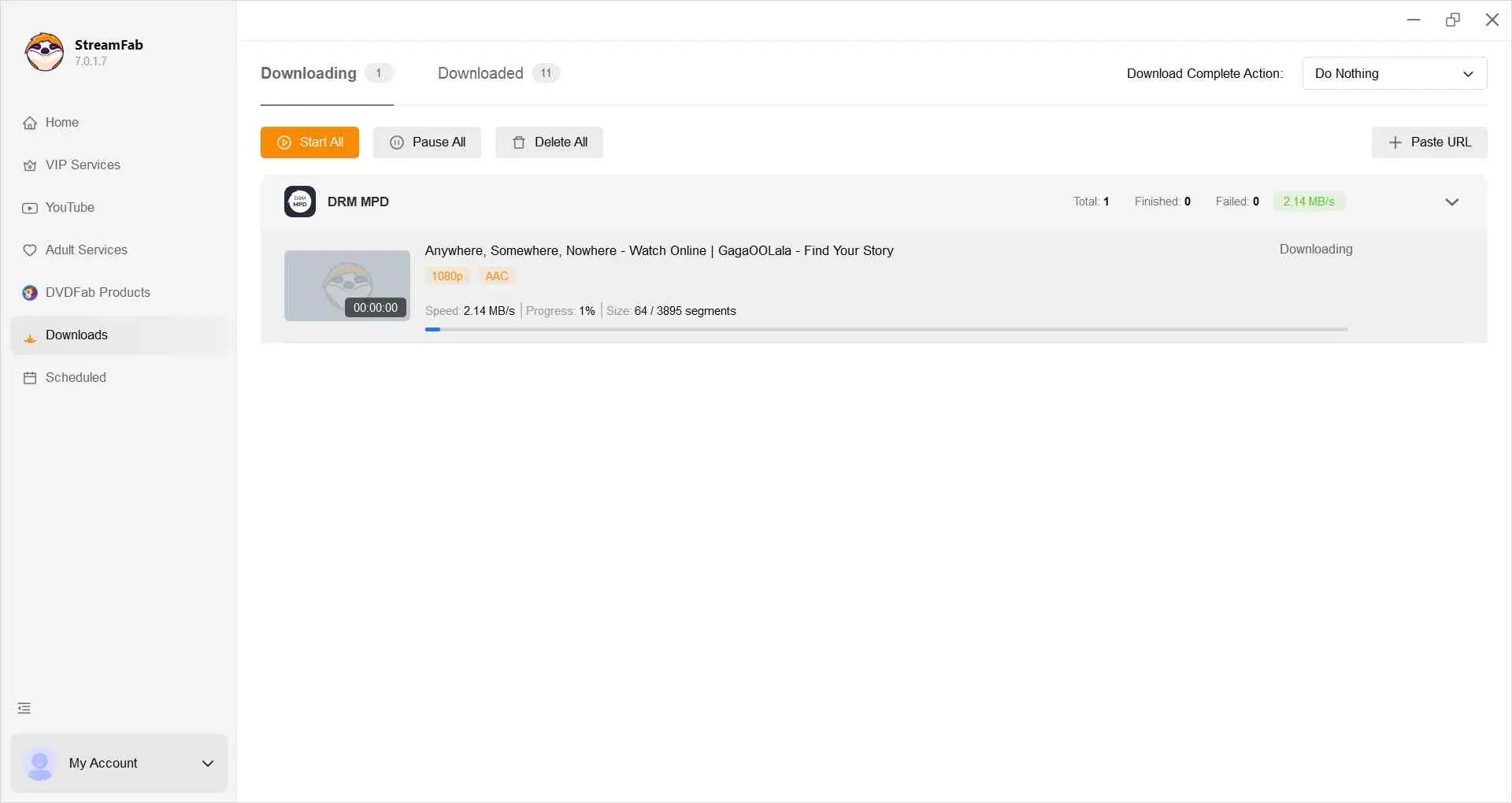Click the My Account avatar icon

click(x=39, y=764)
